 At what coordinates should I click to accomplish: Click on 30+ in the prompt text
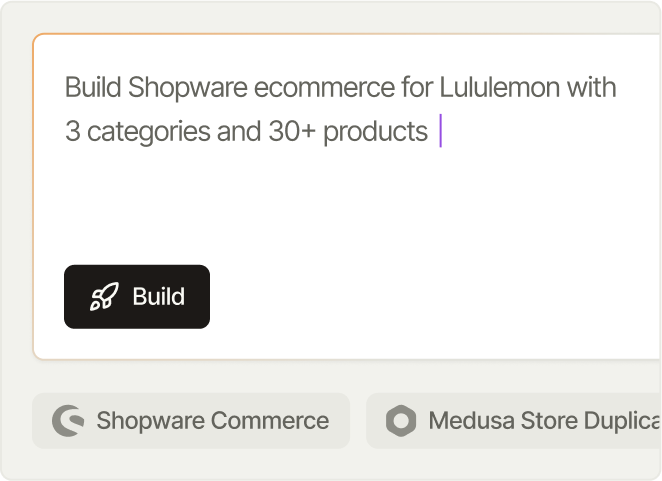click(x=292, y=131)
